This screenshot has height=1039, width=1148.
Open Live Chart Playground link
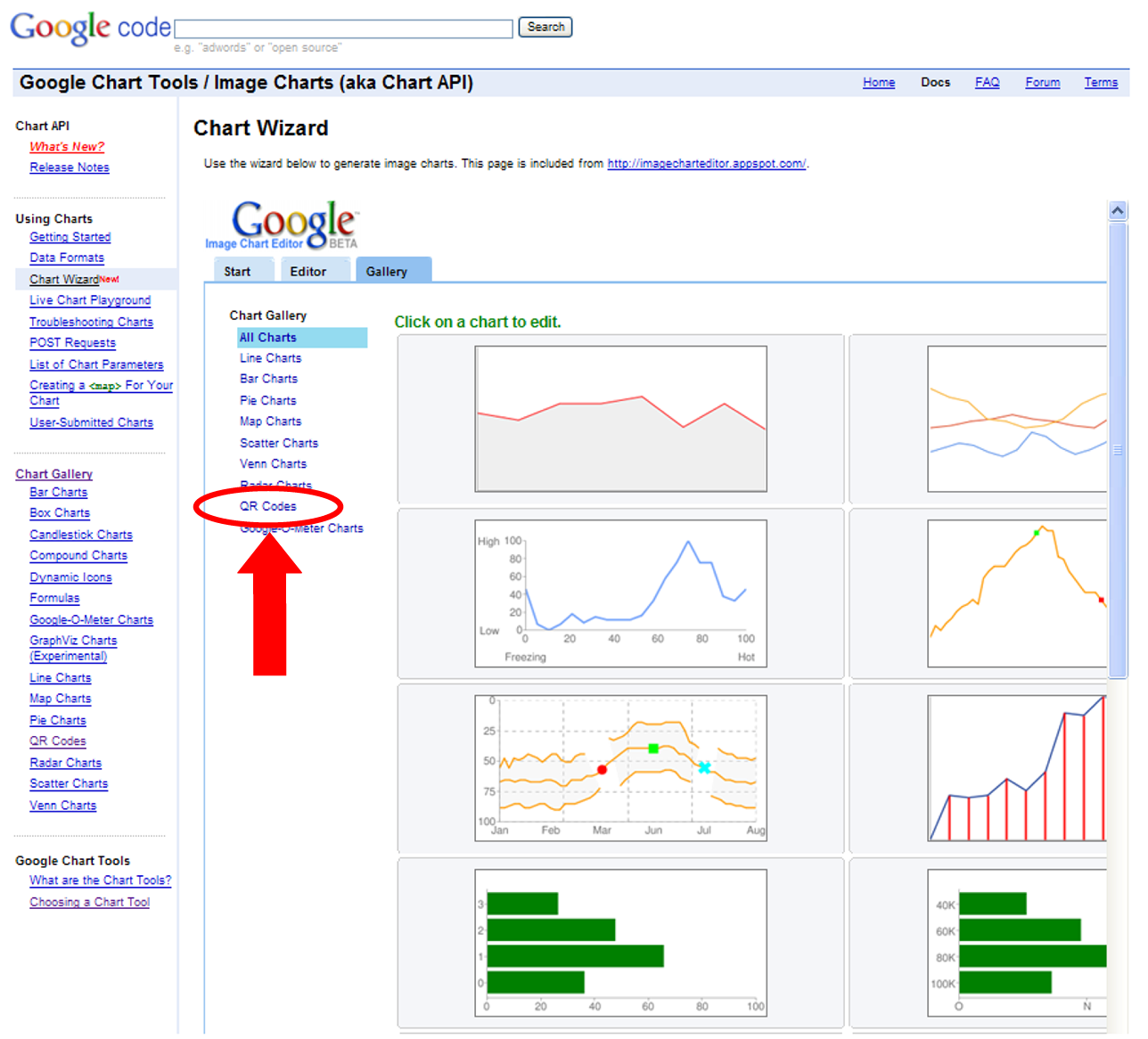coord(90,300)
